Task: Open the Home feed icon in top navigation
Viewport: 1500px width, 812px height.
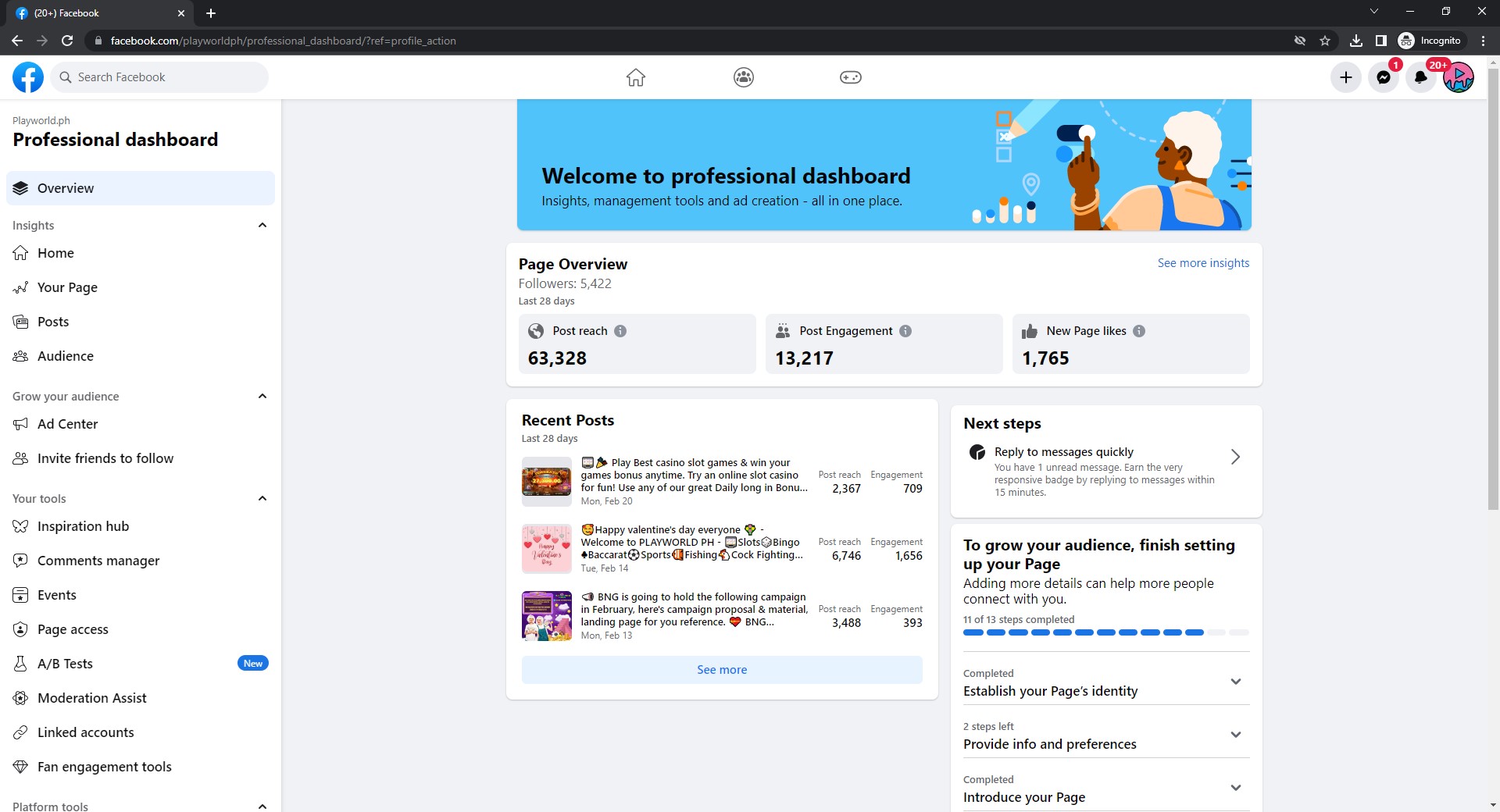Action: point(636,77)
